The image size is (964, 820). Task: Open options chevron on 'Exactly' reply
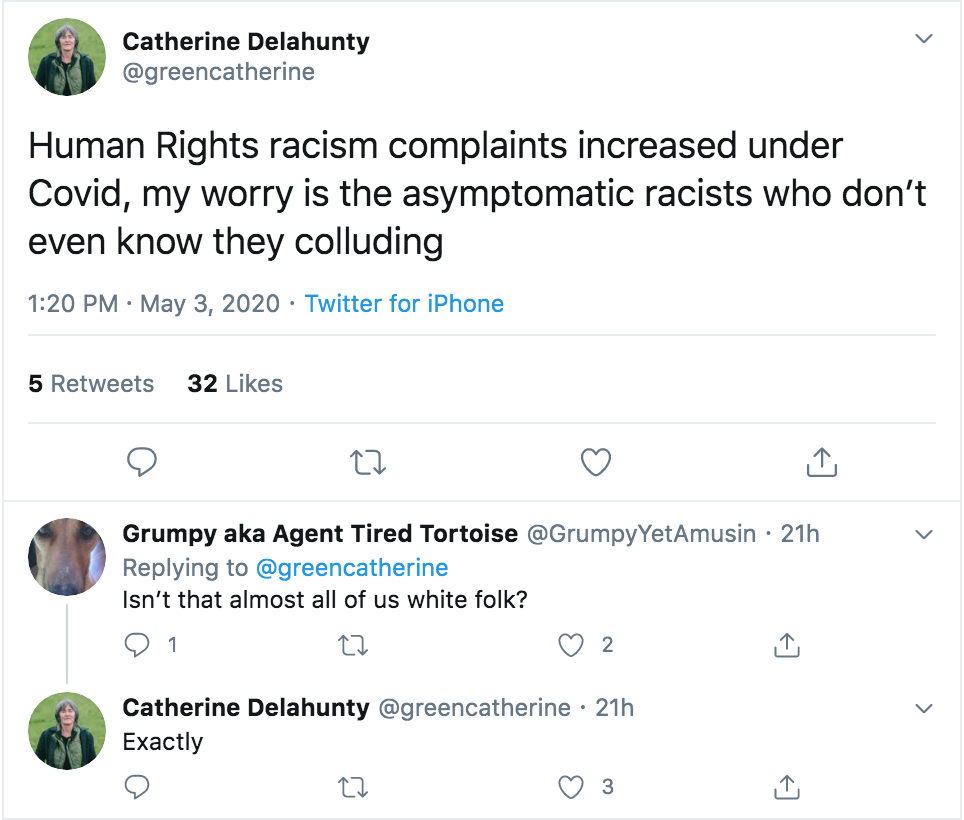tap(924, 708)
